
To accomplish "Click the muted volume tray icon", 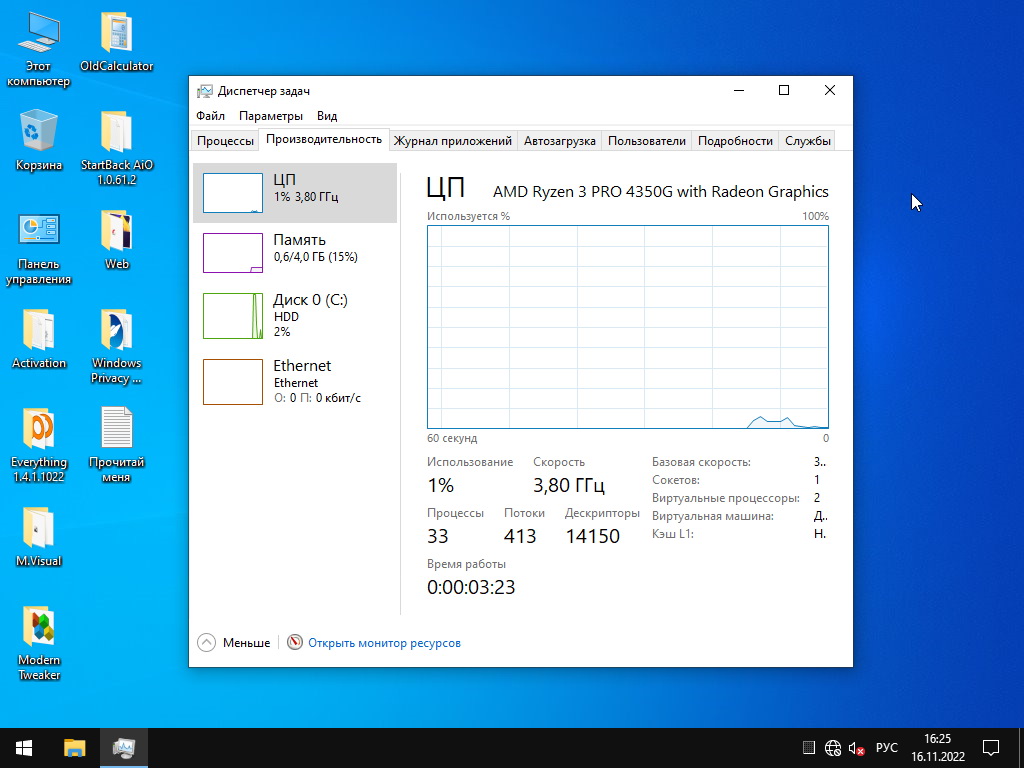I will (856, 748).
